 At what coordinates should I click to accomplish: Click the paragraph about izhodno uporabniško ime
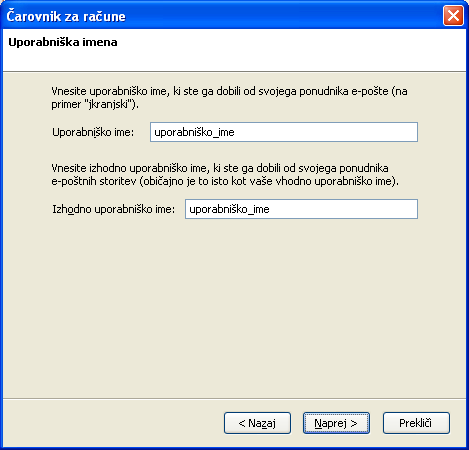[225, 175]
